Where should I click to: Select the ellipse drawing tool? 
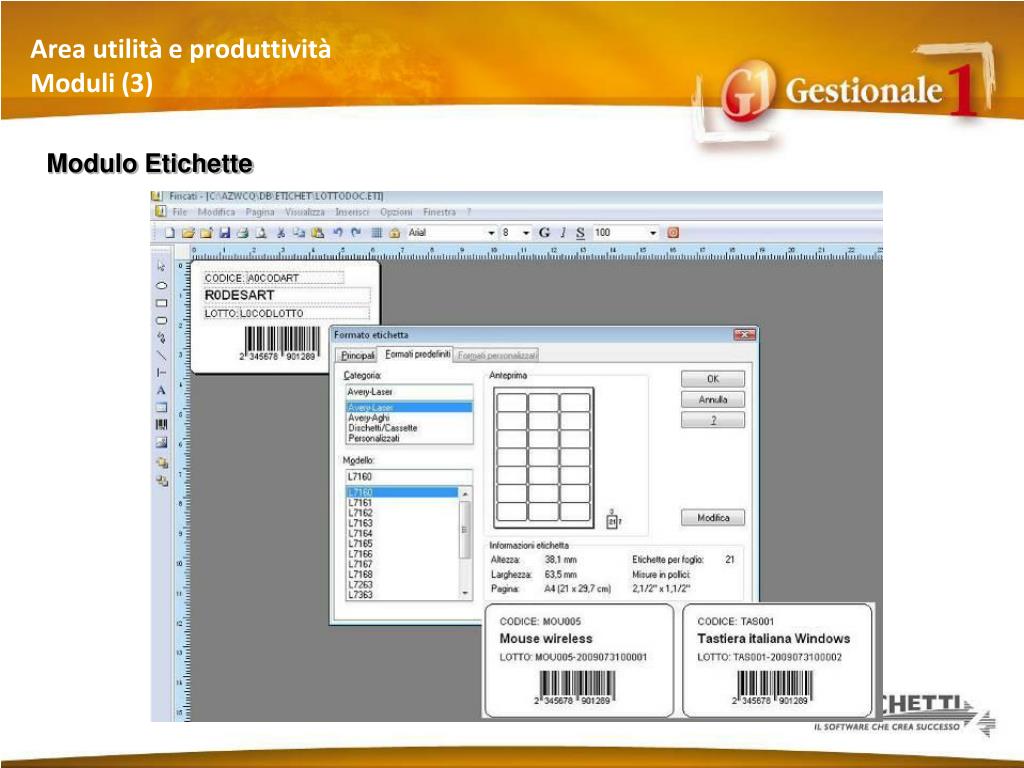(x=161, y=285)
